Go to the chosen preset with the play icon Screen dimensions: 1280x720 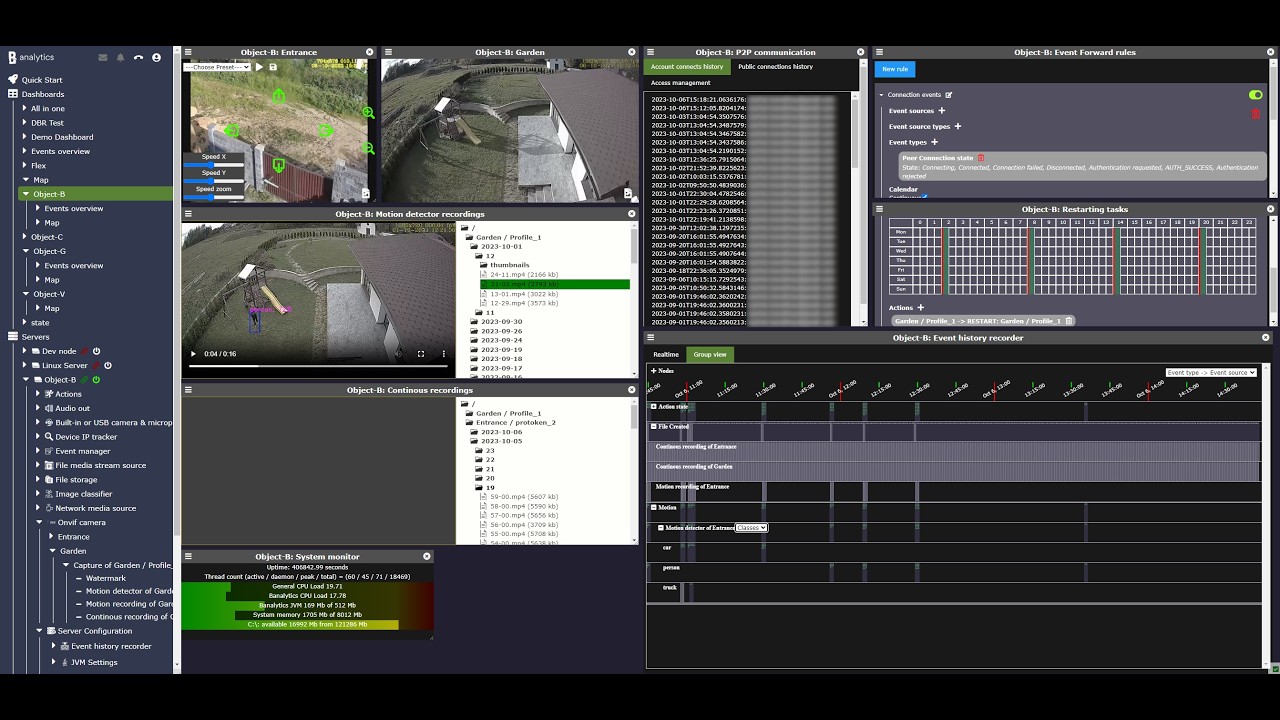point(259,67)
